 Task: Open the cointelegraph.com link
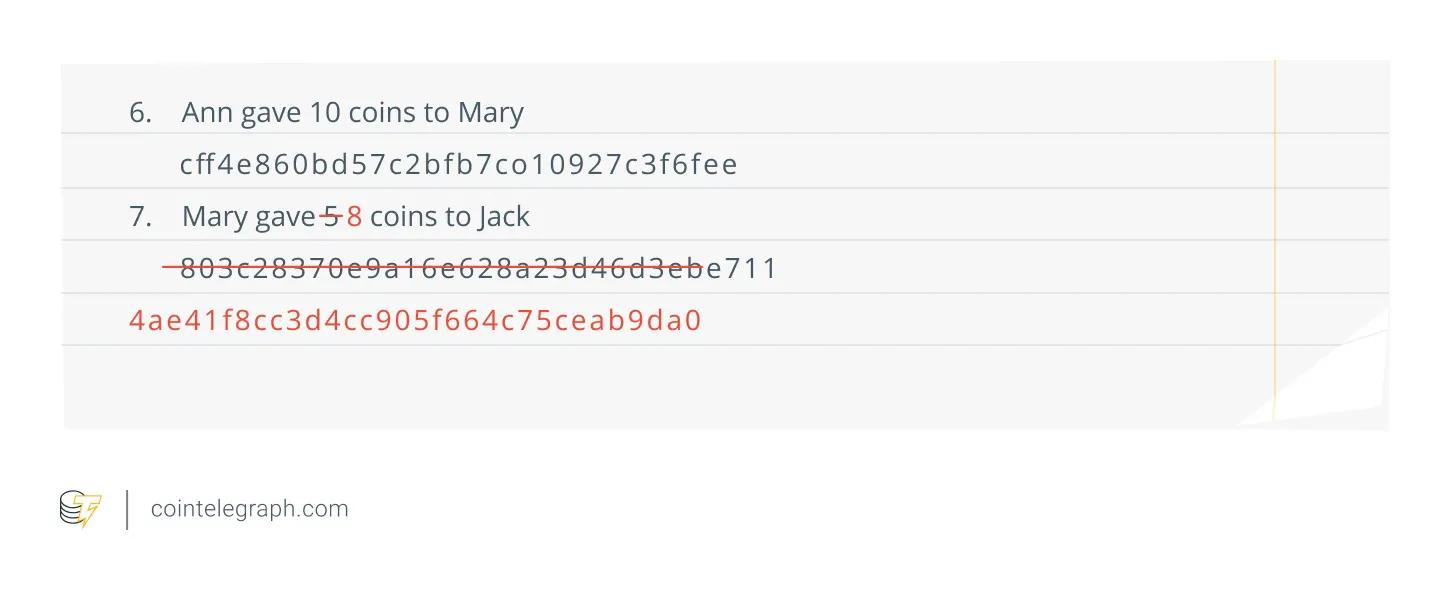point(250,509)
